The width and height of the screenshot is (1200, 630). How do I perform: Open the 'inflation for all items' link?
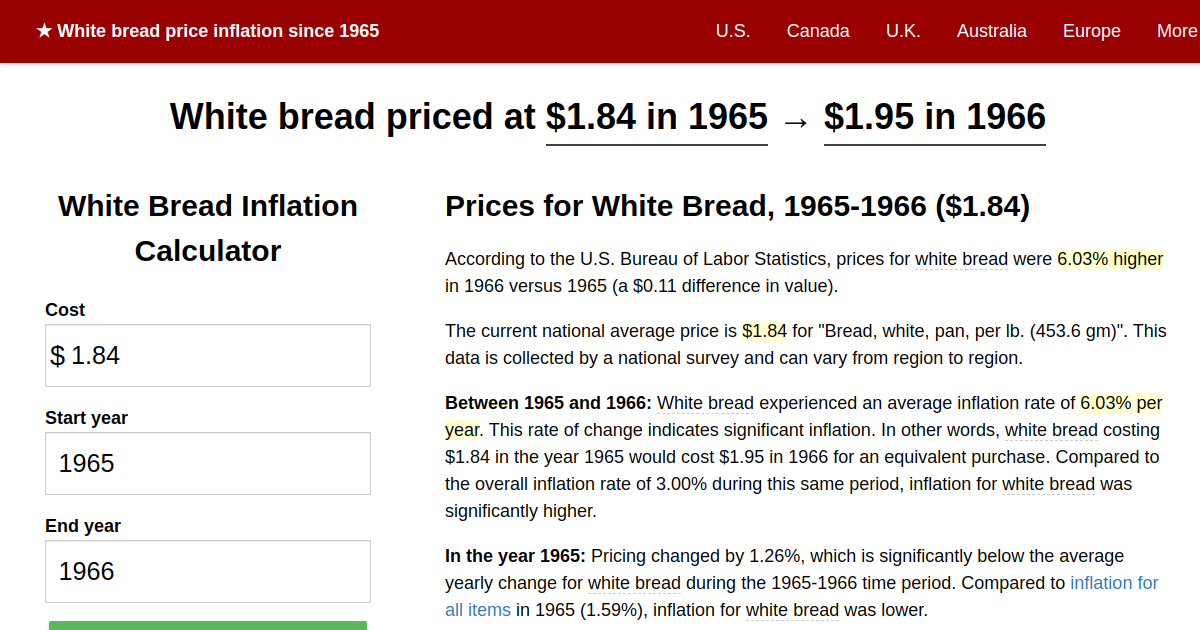[x=1114, y=582]
